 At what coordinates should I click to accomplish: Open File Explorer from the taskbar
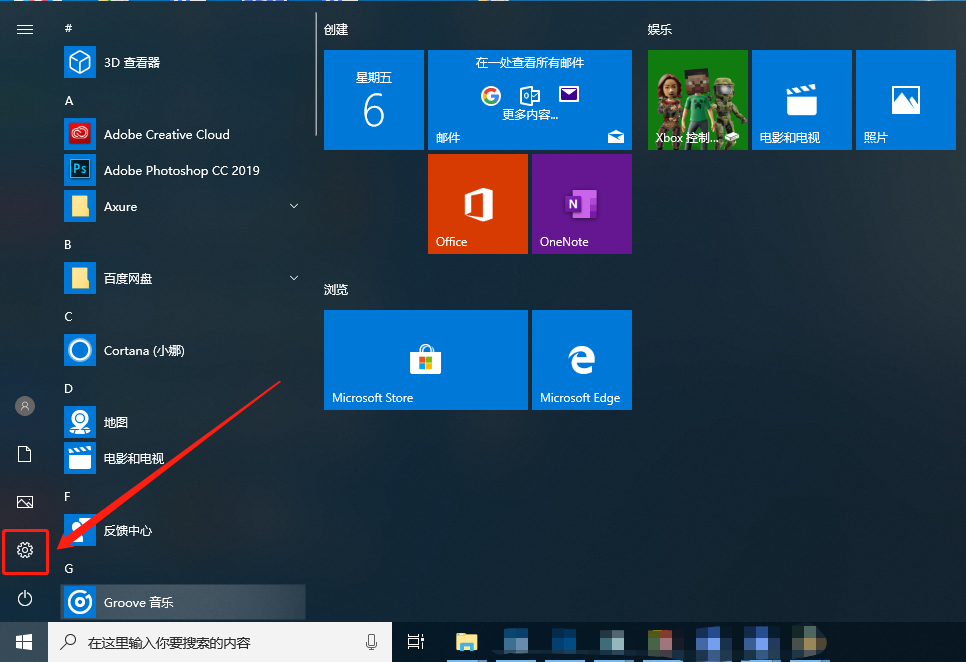click(466, 642)
